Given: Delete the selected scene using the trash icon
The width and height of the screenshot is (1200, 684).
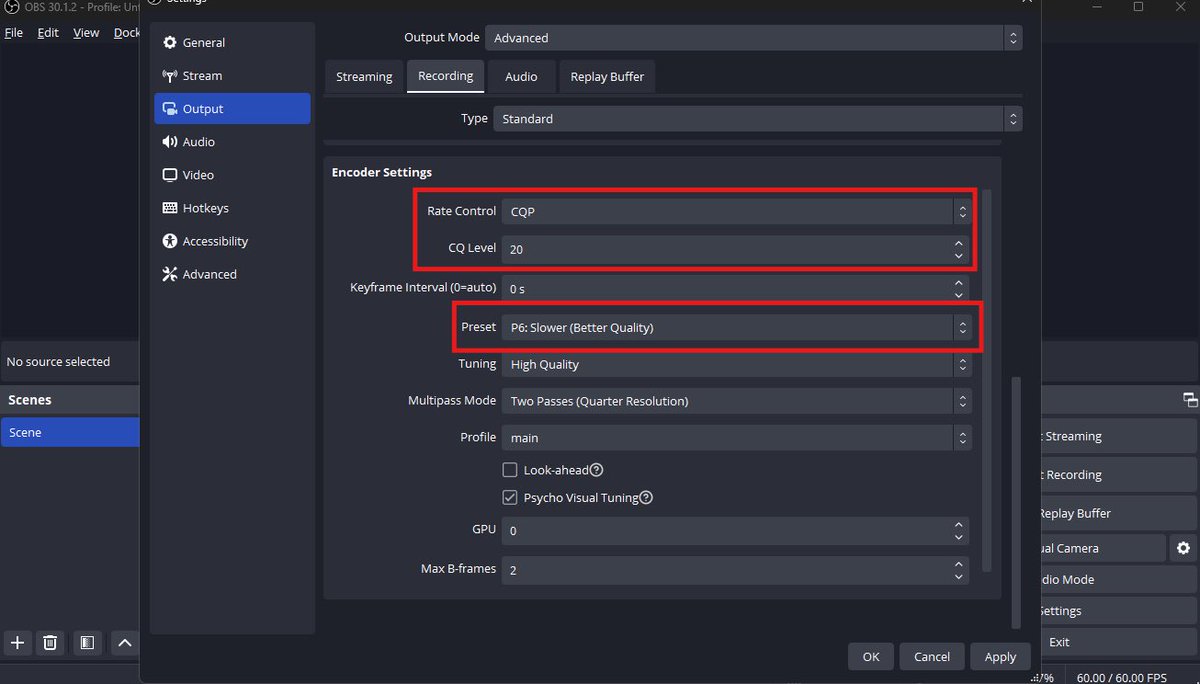Looking at the screenshot, I should click(x=50, y=643).
